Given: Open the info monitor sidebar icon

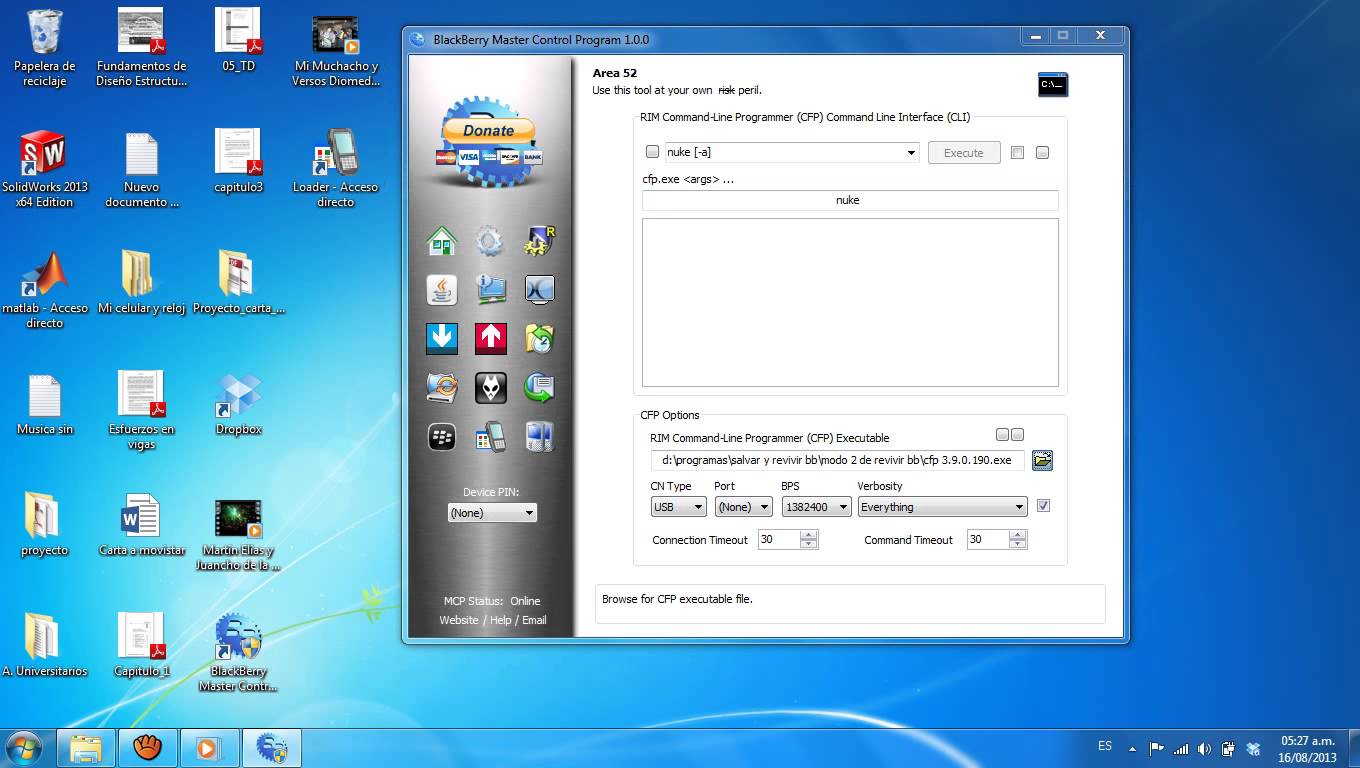Looking at the screenshot, I should click(490, 290).
